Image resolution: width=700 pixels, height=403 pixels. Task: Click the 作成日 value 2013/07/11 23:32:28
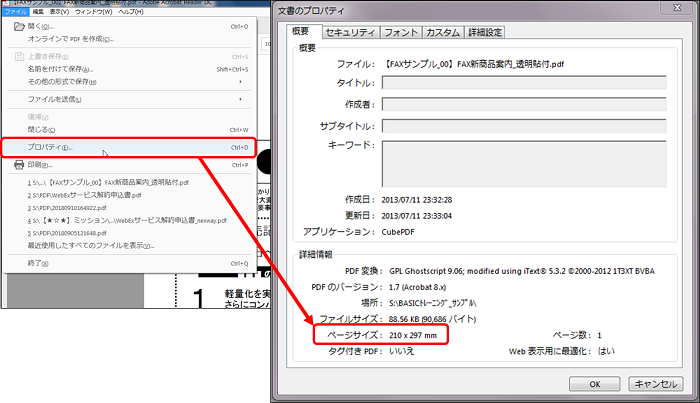point(417,200)
